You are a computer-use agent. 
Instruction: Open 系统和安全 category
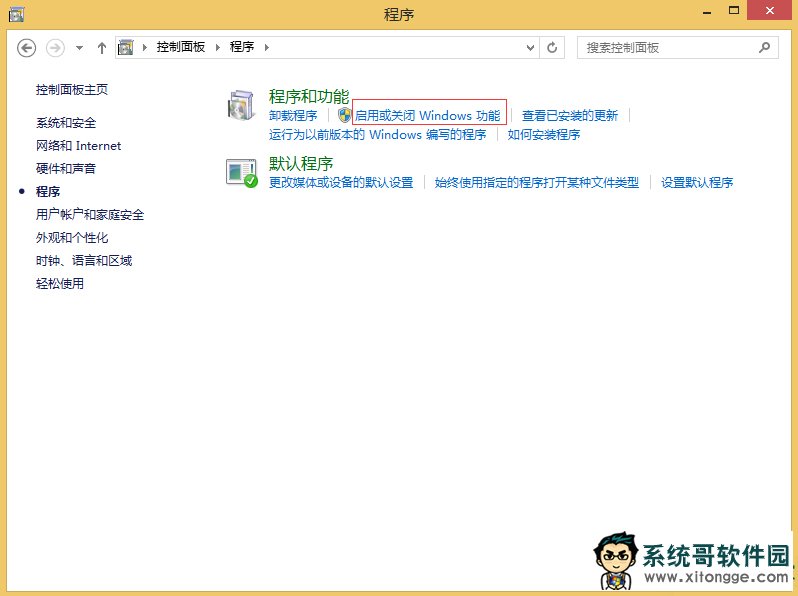pyautogui.click(x=66, y=123)
